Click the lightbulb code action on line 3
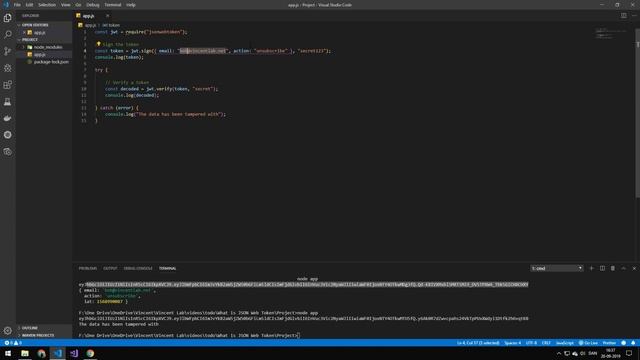The height and width of the screenshot is (360, 640). [x=98, y=44]
